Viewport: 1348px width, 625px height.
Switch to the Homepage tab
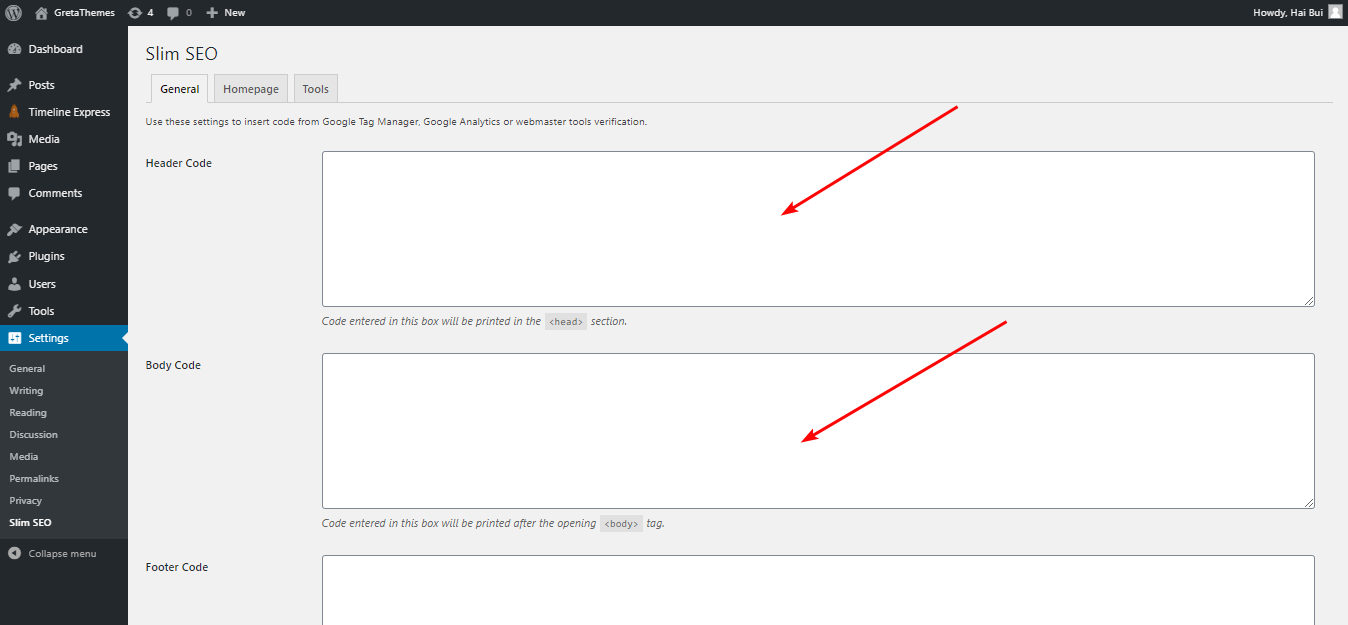251,88
